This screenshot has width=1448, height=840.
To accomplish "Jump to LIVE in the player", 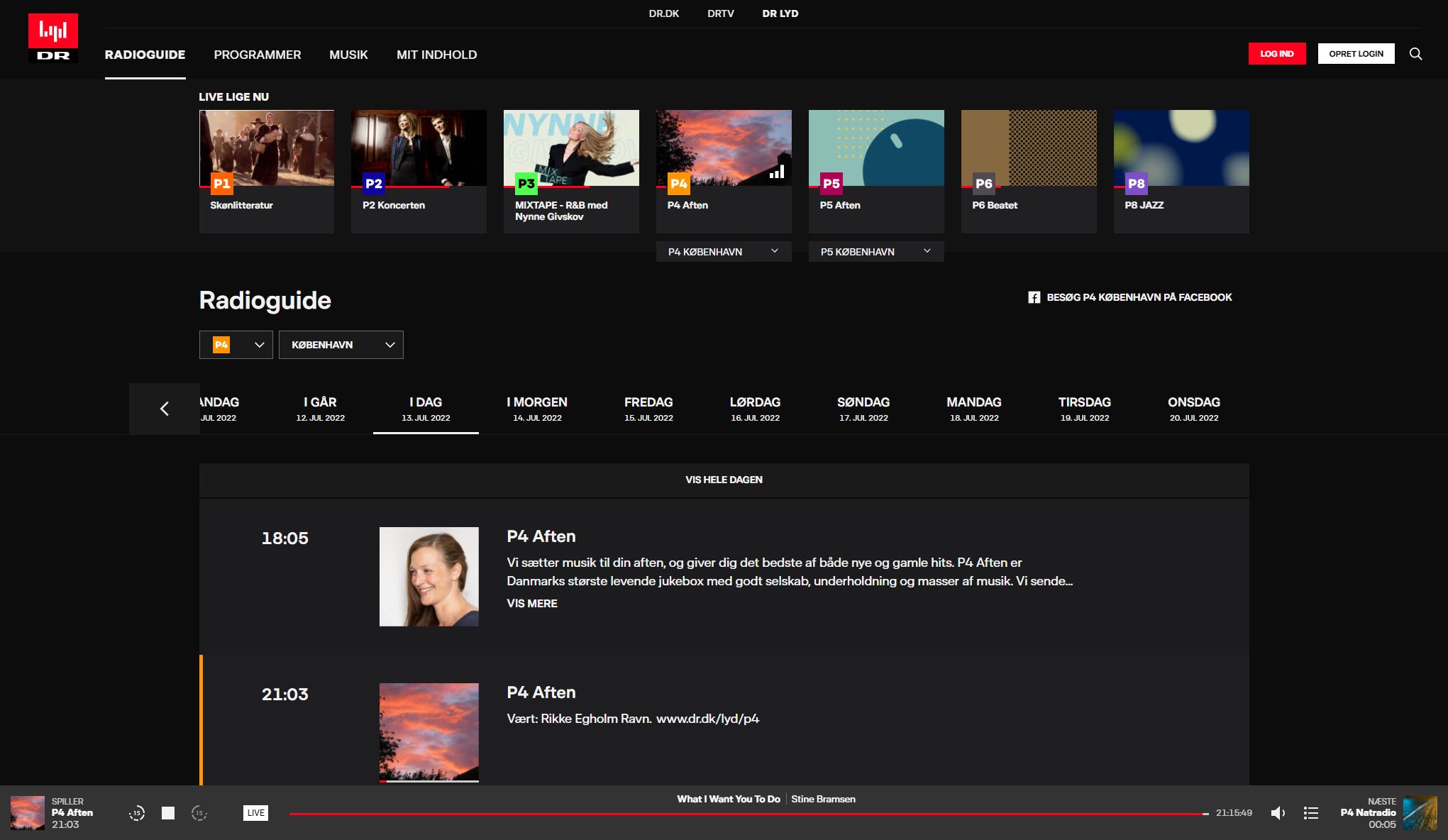I will [x=256, y=813].
